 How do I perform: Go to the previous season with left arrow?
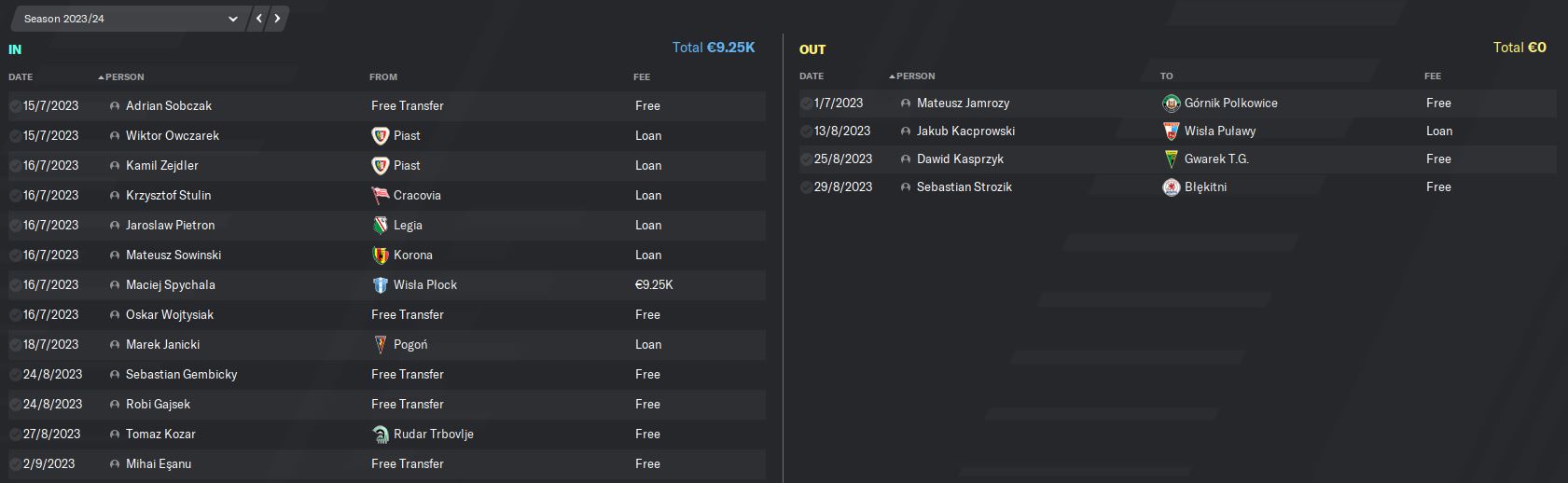[x=259, y=19]
